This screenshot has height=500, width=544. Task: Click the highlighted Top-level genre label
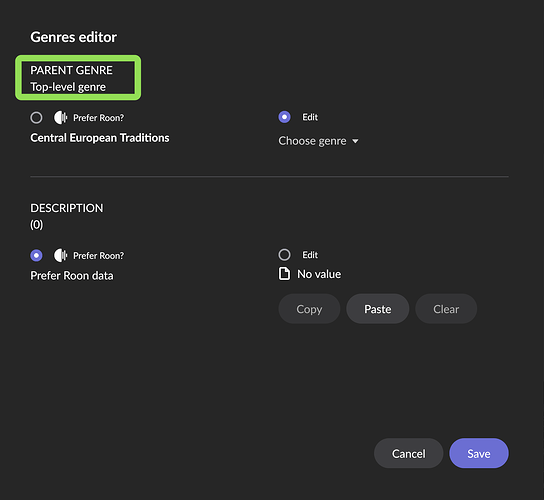[x=68, y=87]
